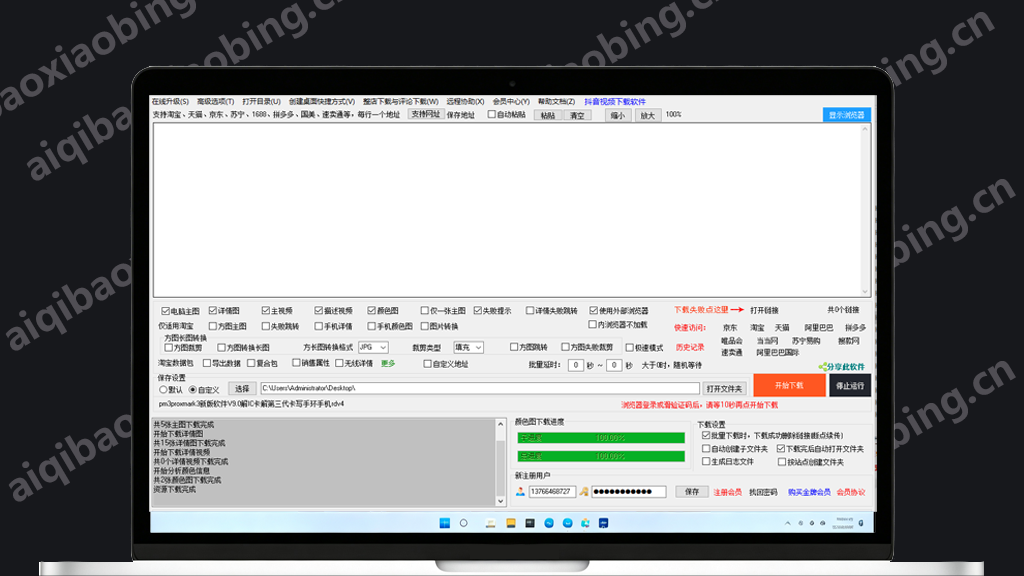The width and height of the screenshot is (1024, 576).
Task: Click the blue 显示浏览器 button
Action: [x=846, y=115]
